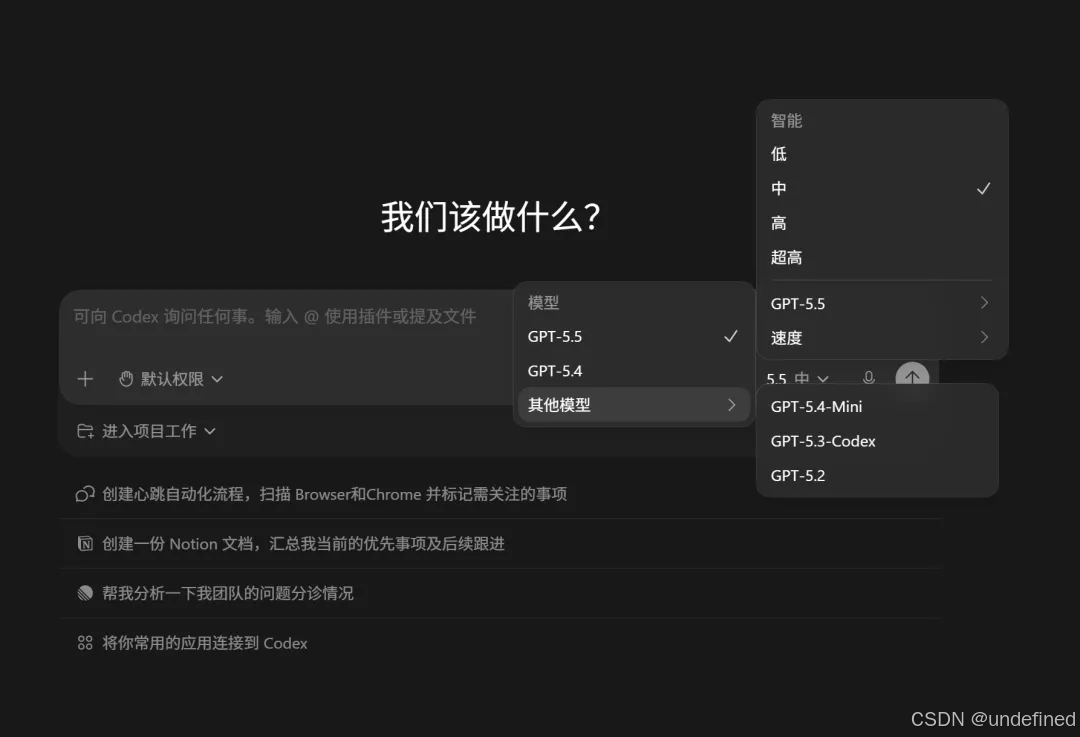Select GPT-5.3-Codex model
The width and height of the screenshot is (1080, 737).
pyautogui.click(x=877, y=441)
